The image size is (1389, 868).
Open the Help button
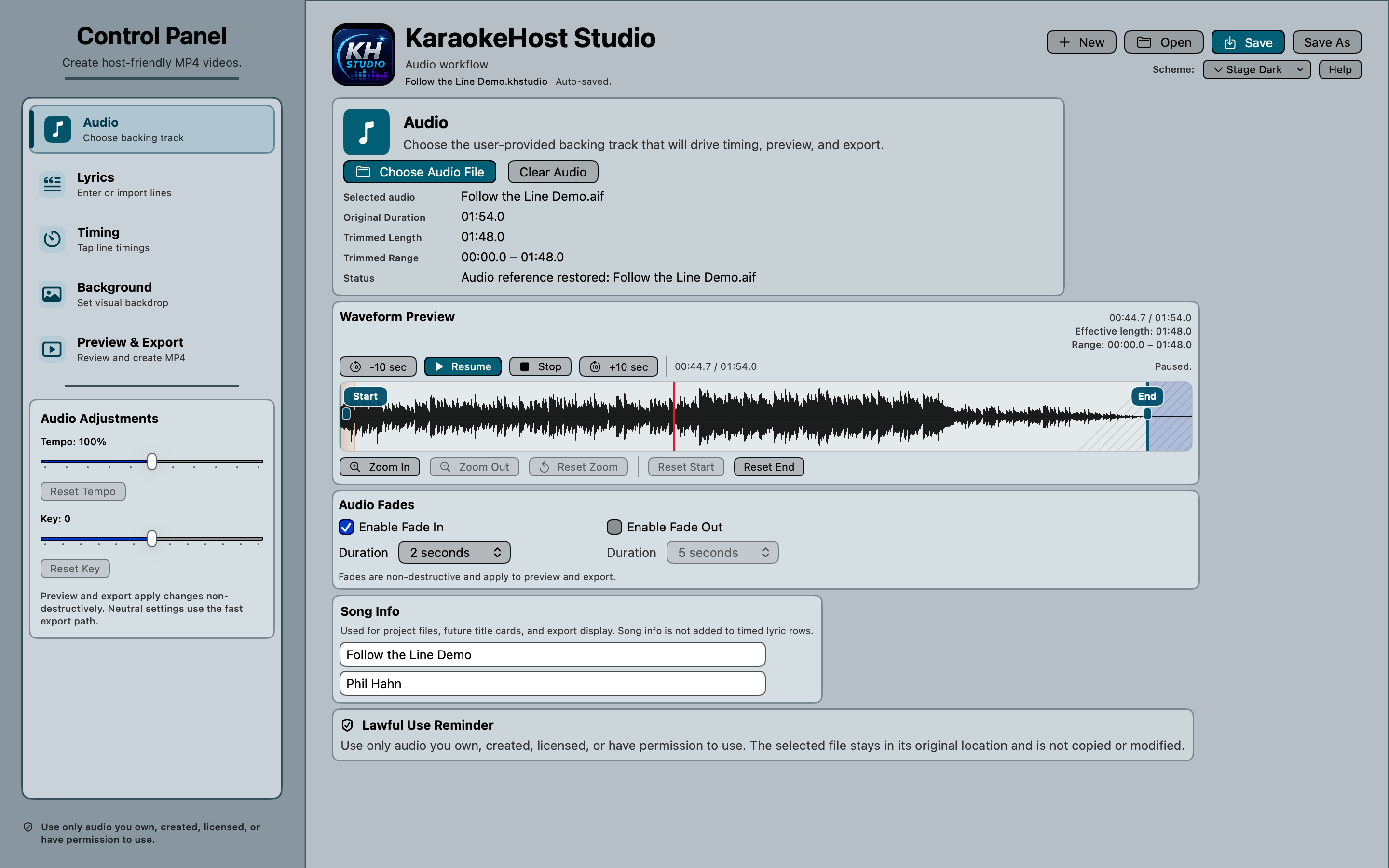[1340, 69]
